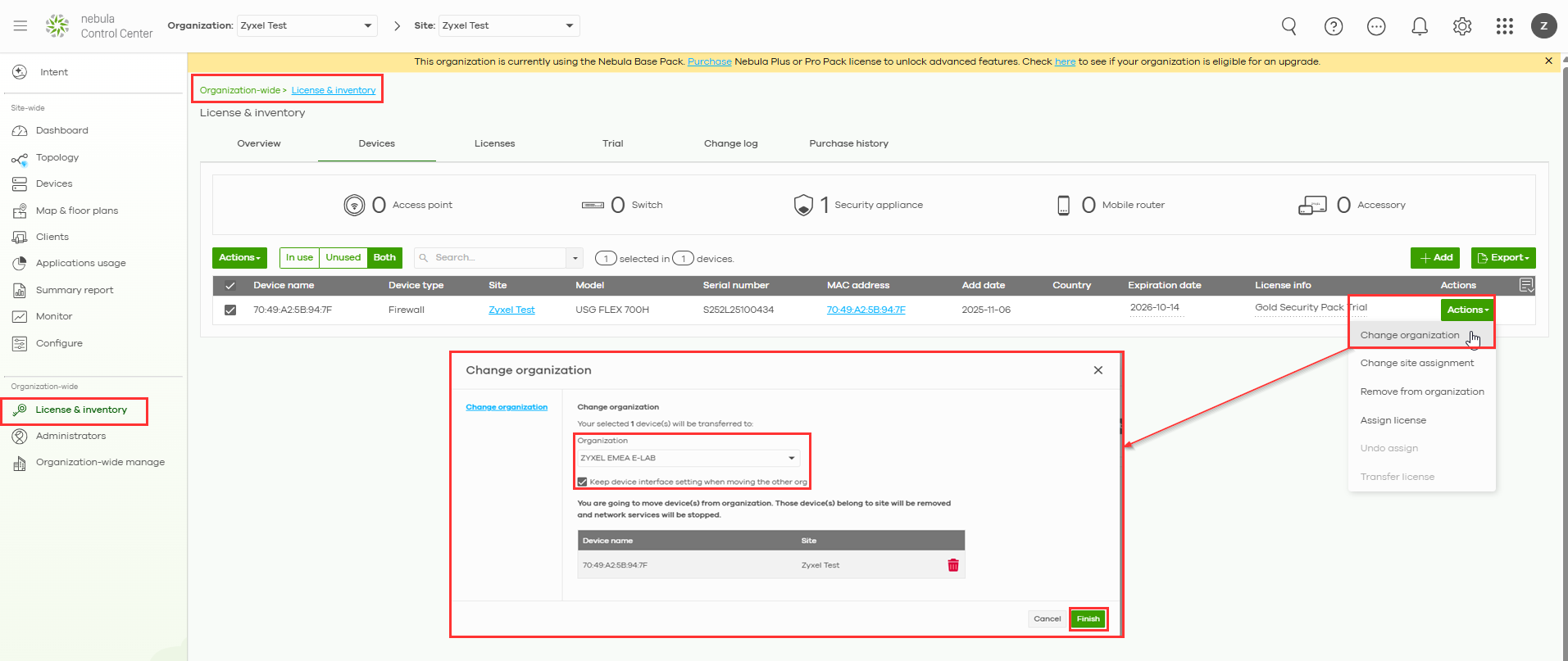
Task: Dismiss the yellow license banner
Action: (x=1548, y=61)
